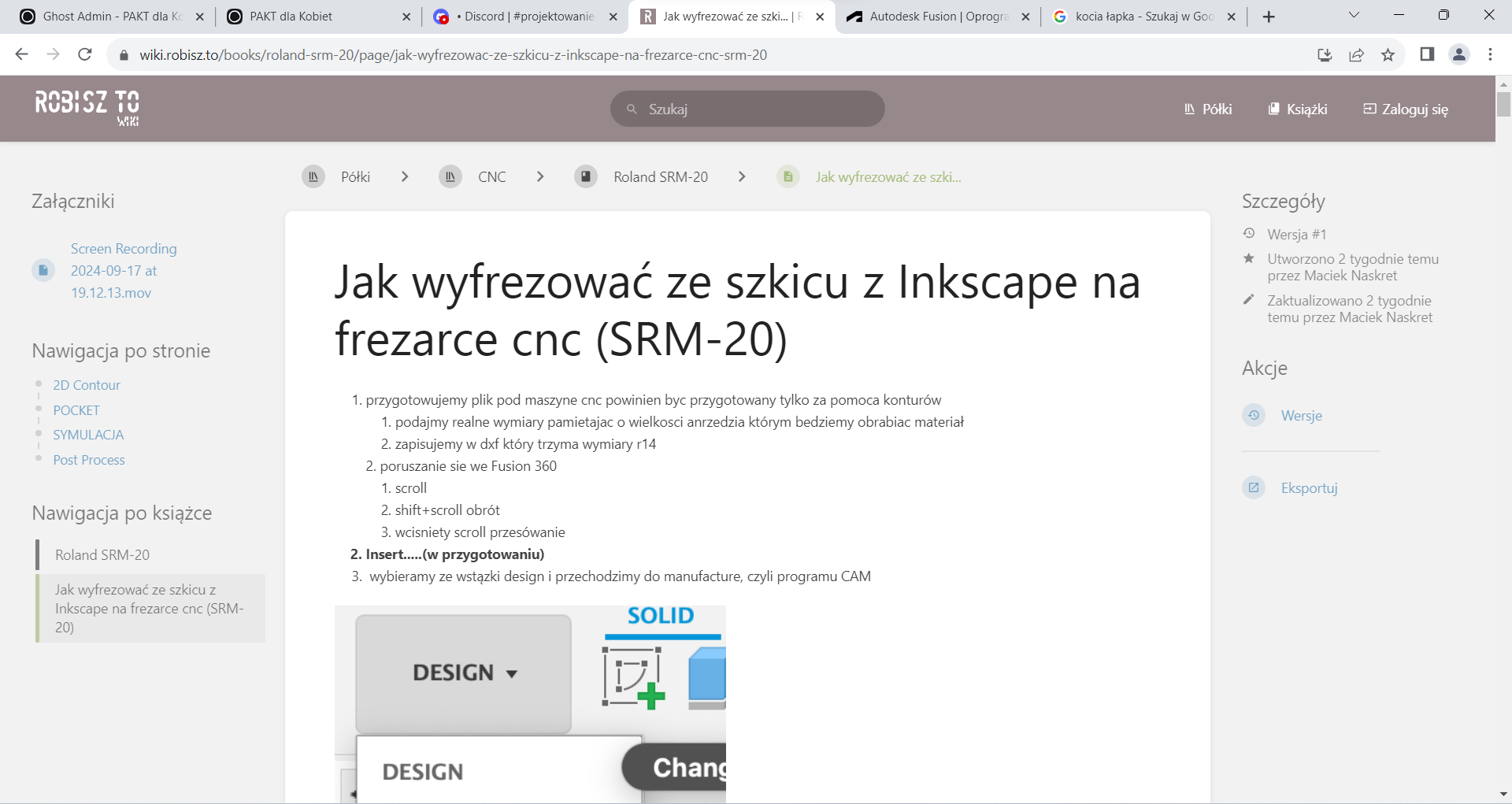Reload the current wiki page

coord(85,54)
